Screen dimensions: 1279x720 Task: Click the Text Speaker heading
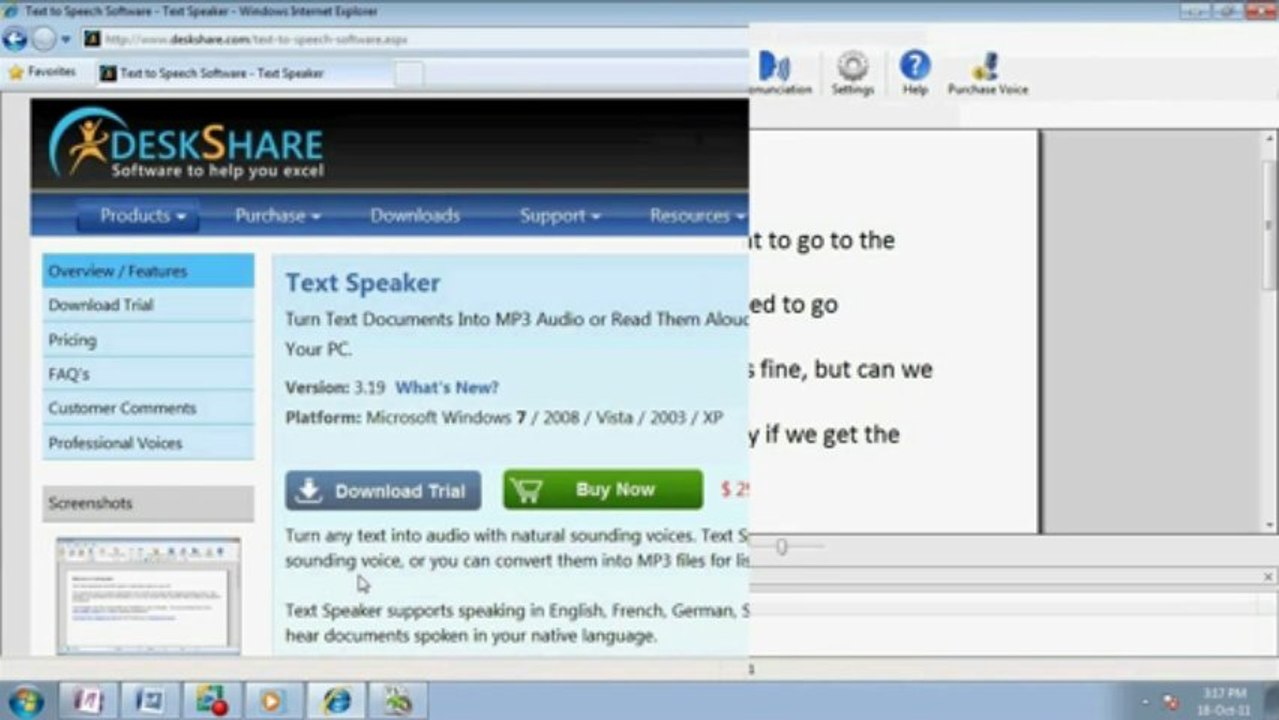pyautogui.click(x=362, y=282)
